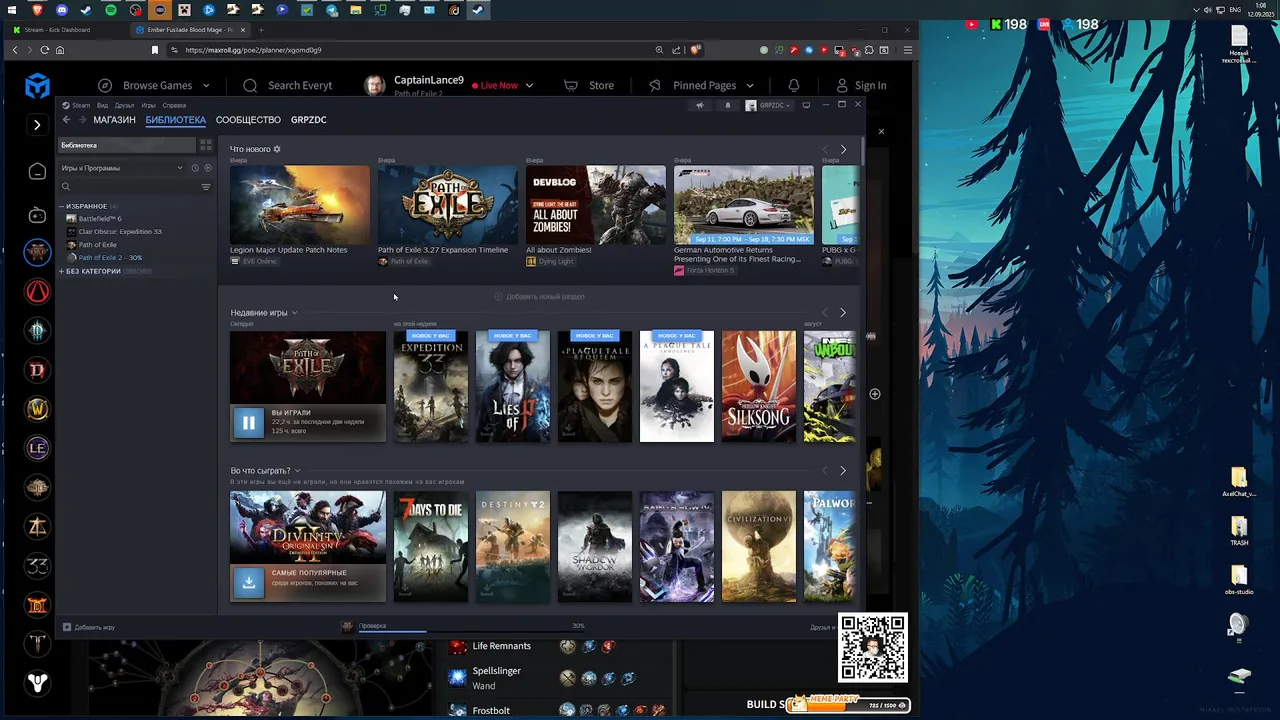The image size is (1280, 720).
Task: Click Sign In on Maxroll
Action: [x=861, y=85]
